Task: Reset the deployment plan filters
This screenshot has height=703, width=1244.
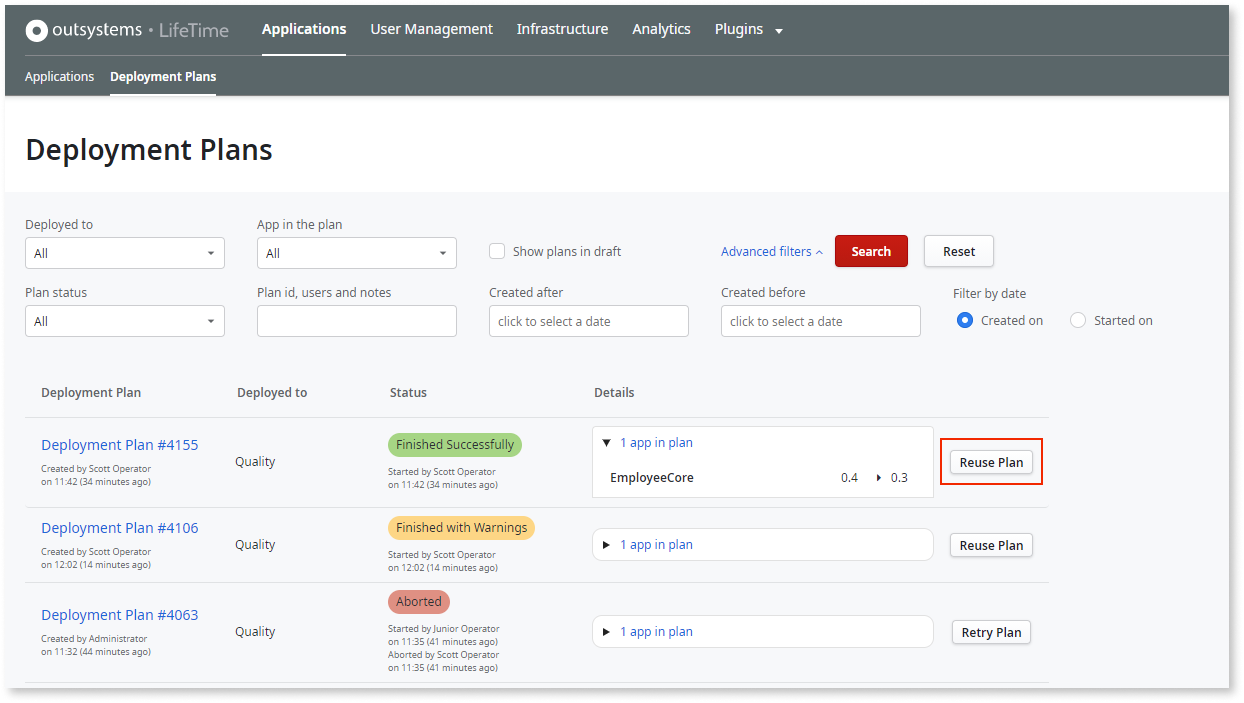Action: [x=958, y=251]
